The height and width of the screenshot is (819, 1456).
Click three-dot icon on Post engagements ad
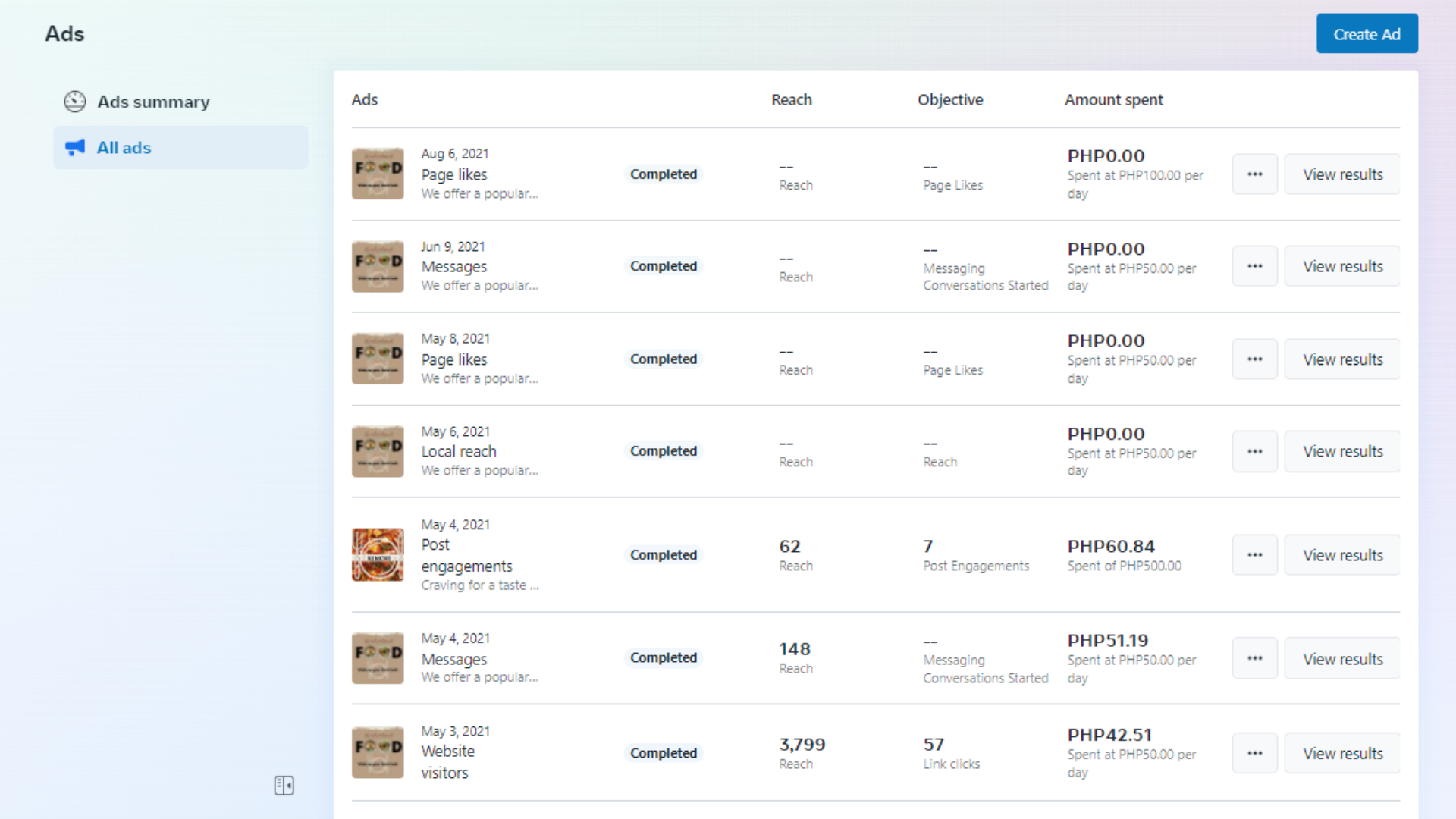1254,555
